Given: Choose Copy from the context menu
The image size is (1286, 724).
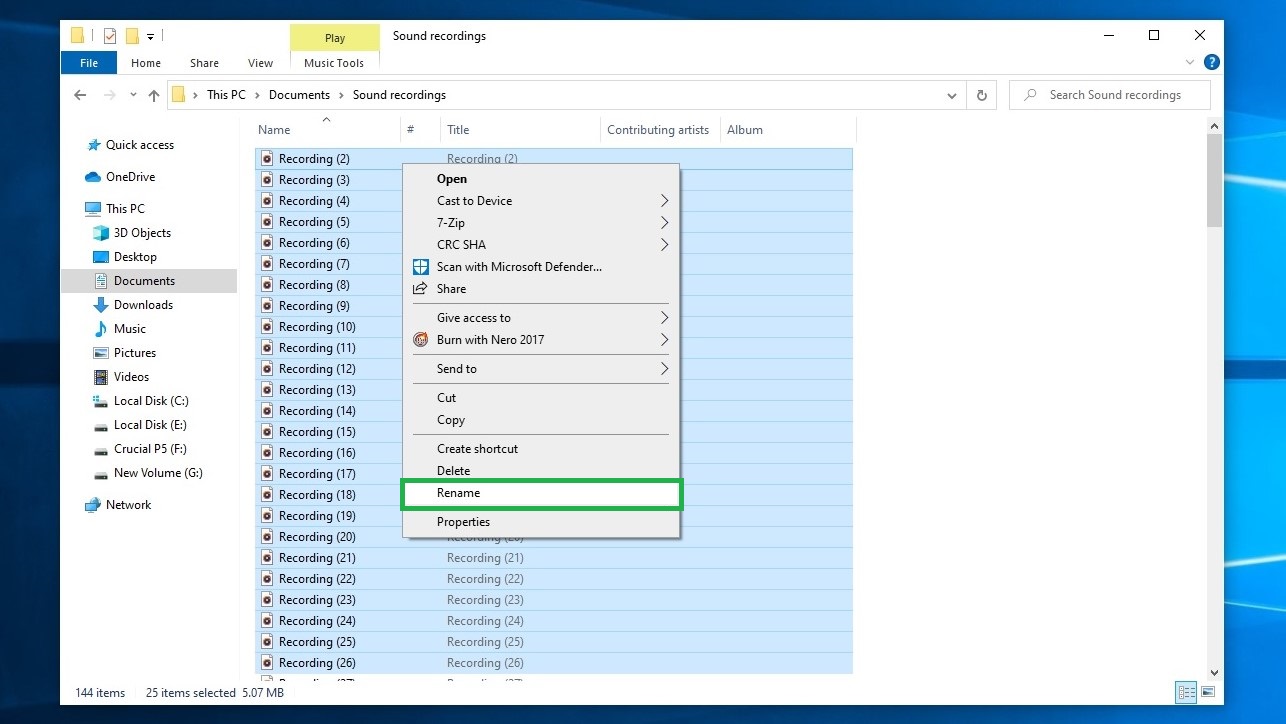Looking at the screenshot, I should point(541,420).
